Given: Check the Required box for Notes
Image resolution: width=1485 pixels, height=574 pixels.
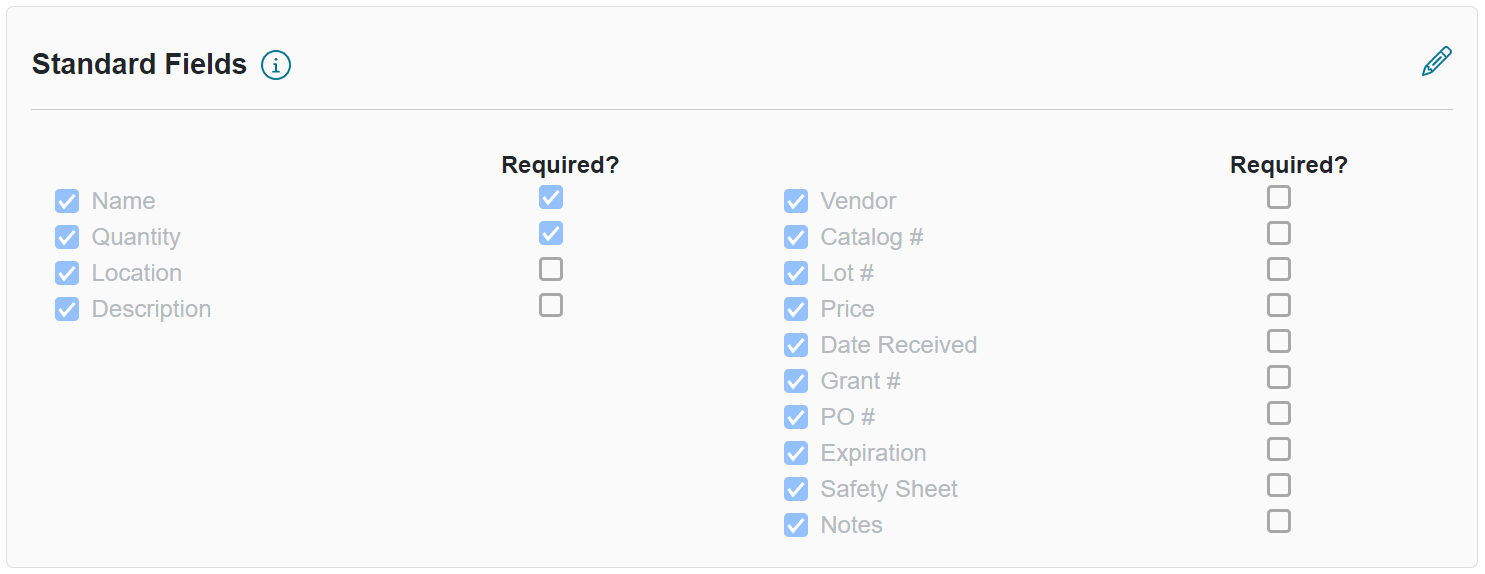Looking at the screenshot, I should [1279, 521].
